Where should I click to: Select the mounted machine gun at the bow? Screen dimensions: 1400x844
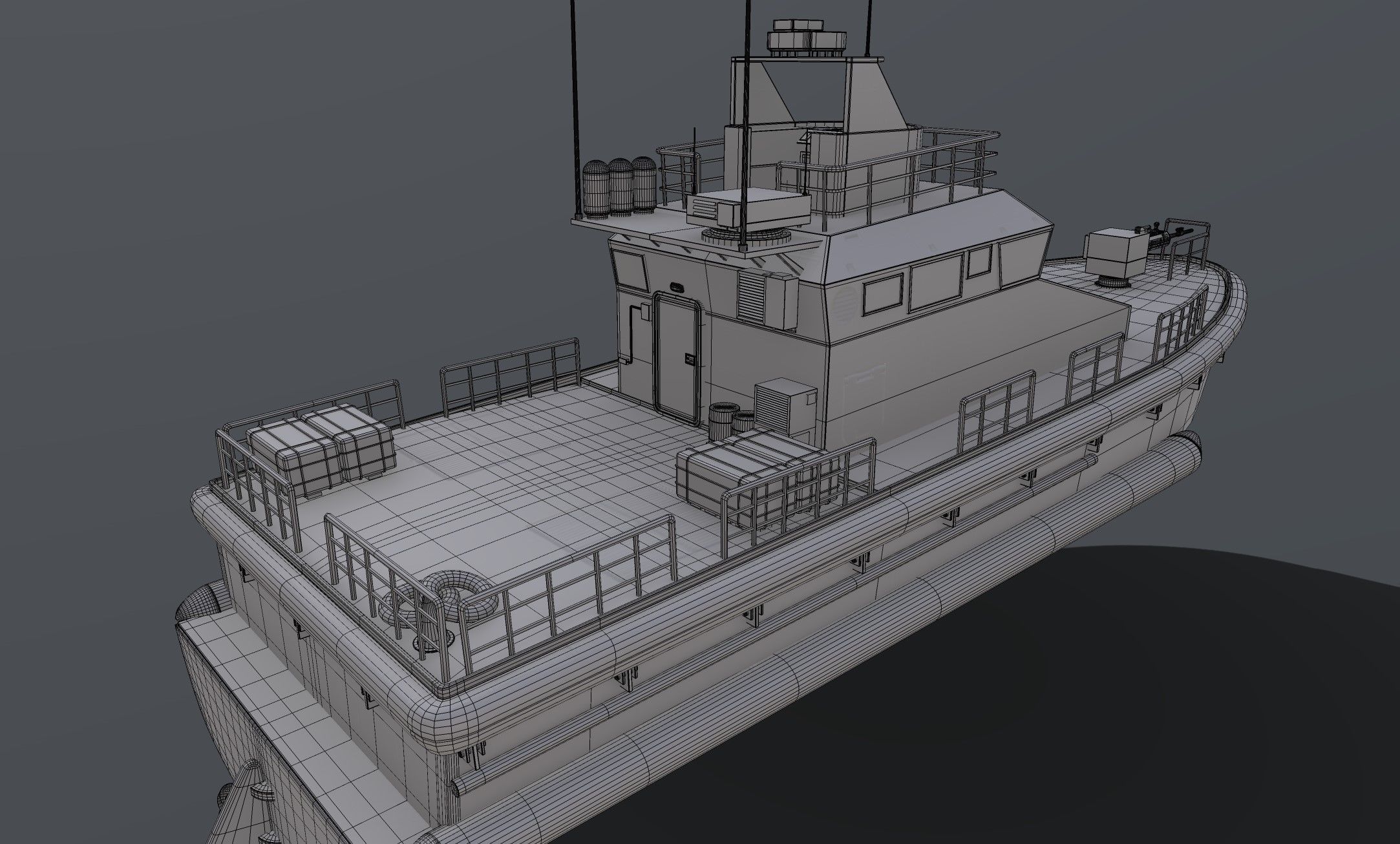(1163, 235)
